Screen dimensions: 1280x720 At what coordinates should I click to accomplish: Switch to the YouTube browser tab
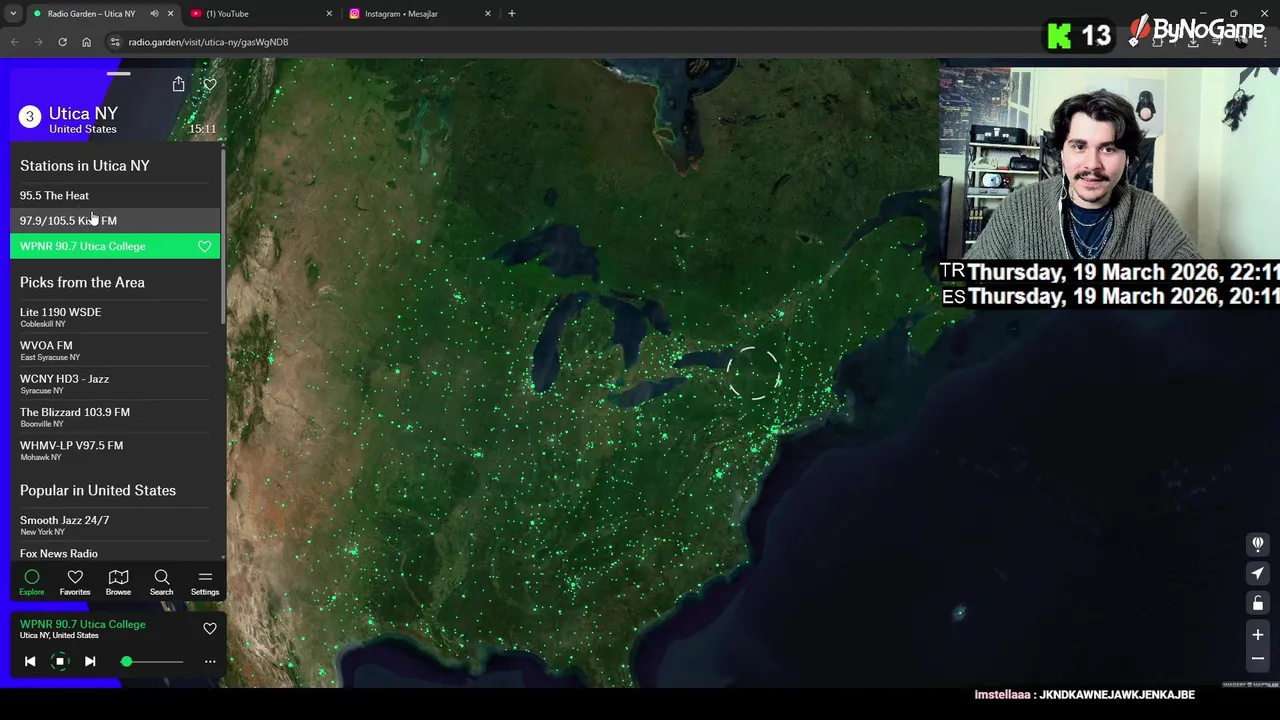click(x=260, y=14)
